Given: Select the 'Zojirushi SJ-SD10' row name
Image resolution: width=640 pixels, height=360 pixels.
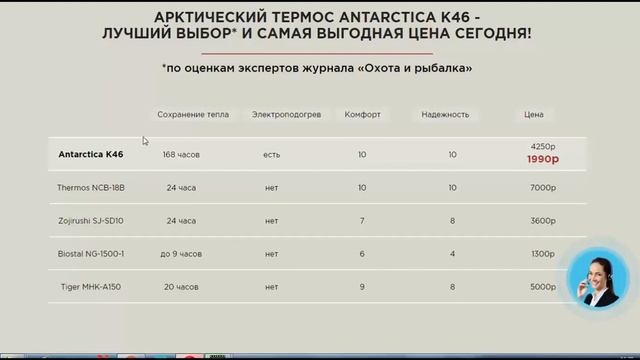Looking at the screenshot, I should [91, 221].
